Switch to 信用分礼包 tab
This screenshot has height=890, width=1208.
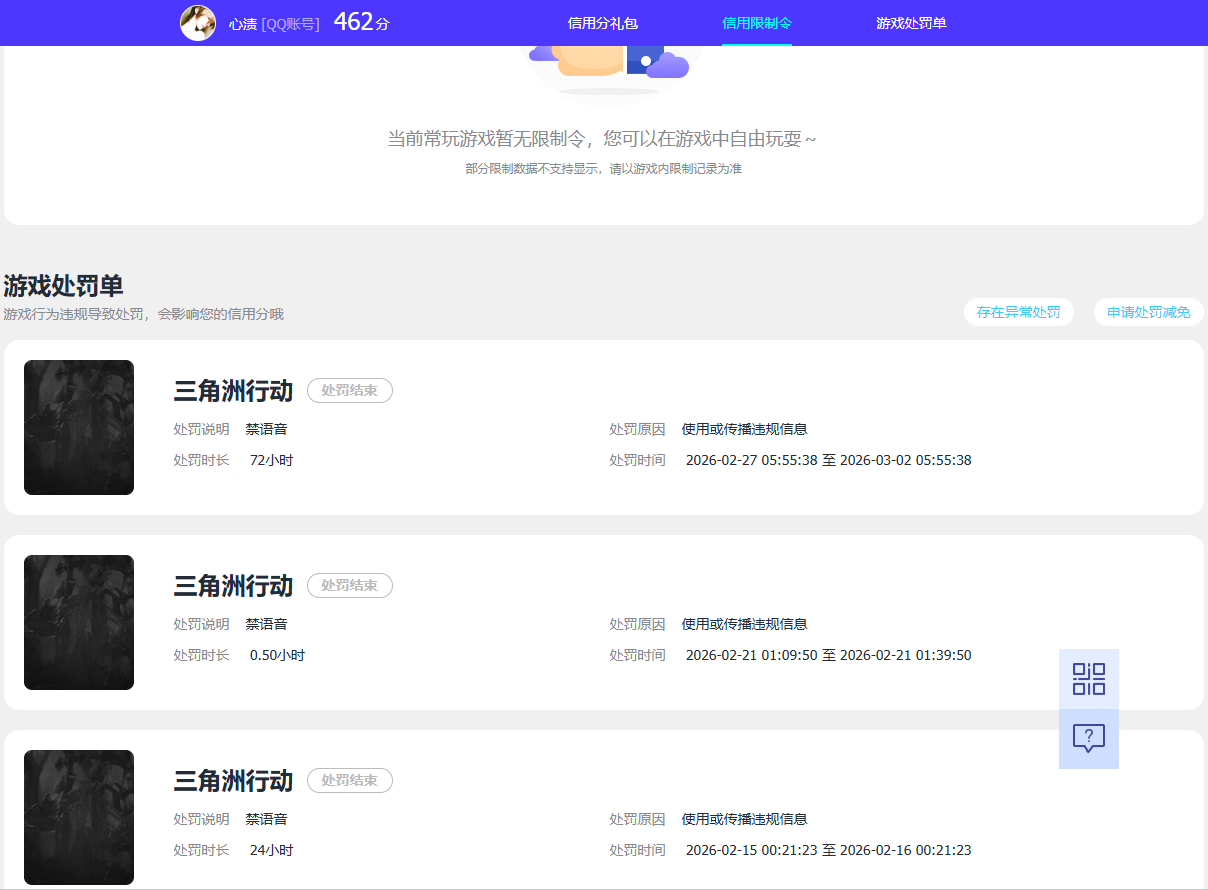click(603, 23)
